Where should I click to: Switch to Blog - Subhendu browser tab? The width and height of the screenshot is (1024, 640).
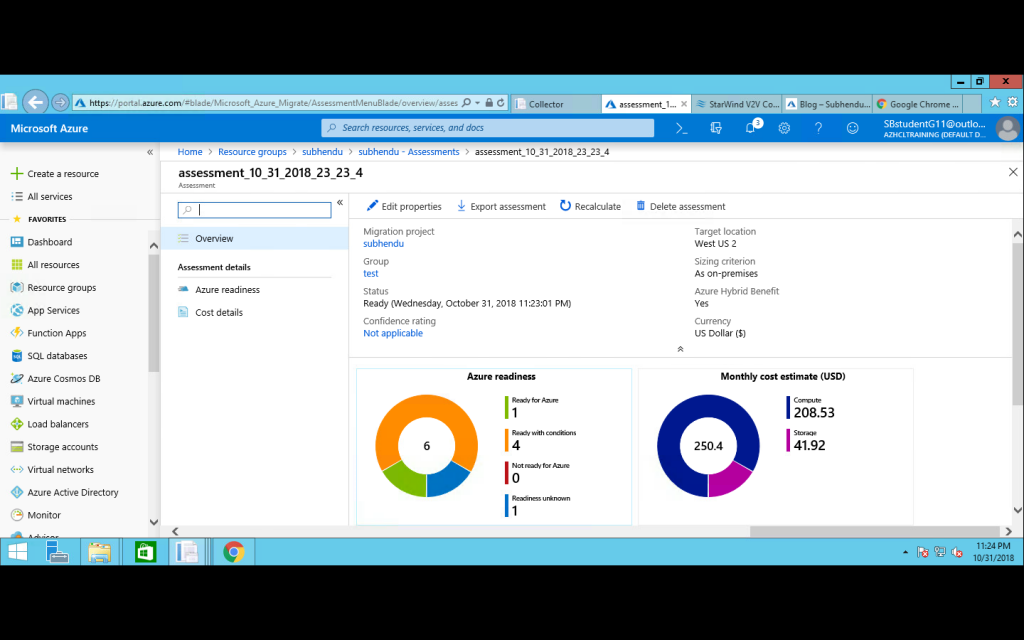point(827,104)
